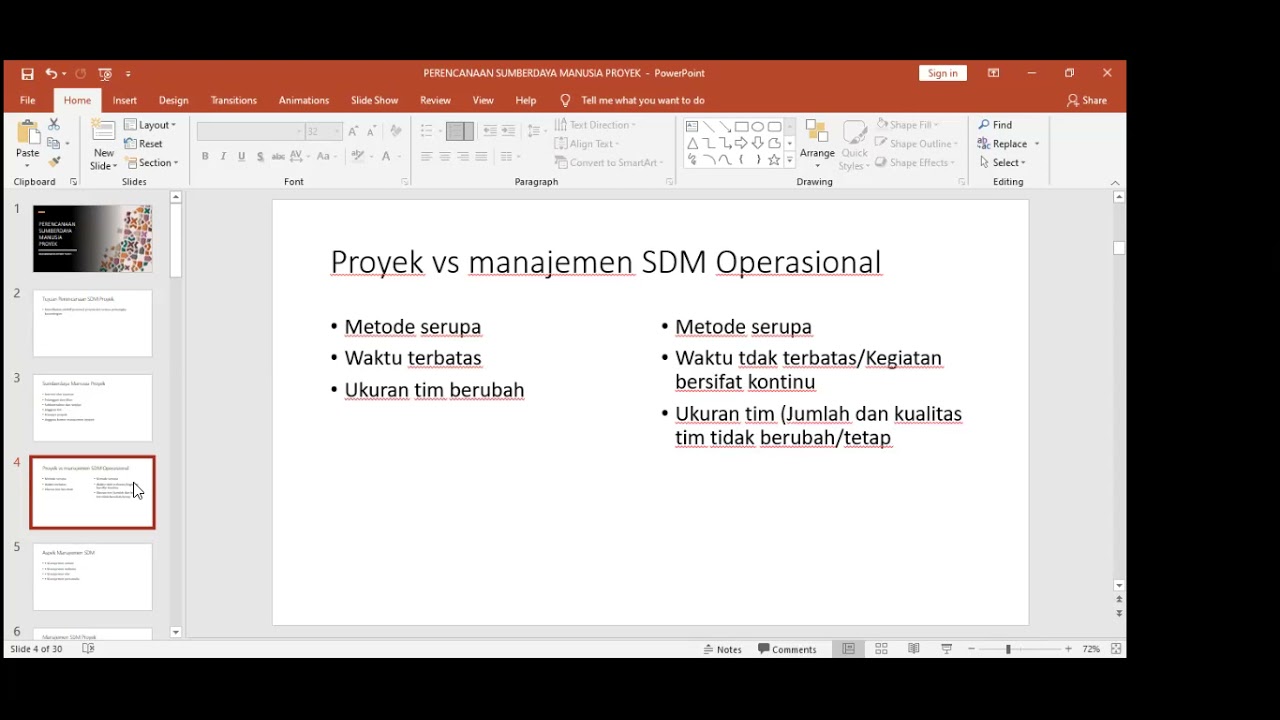Image resolution: width=1280 pixels, height=720 pixels.
Task: Activate the Format Painter brush
Action: click(54, 162)
